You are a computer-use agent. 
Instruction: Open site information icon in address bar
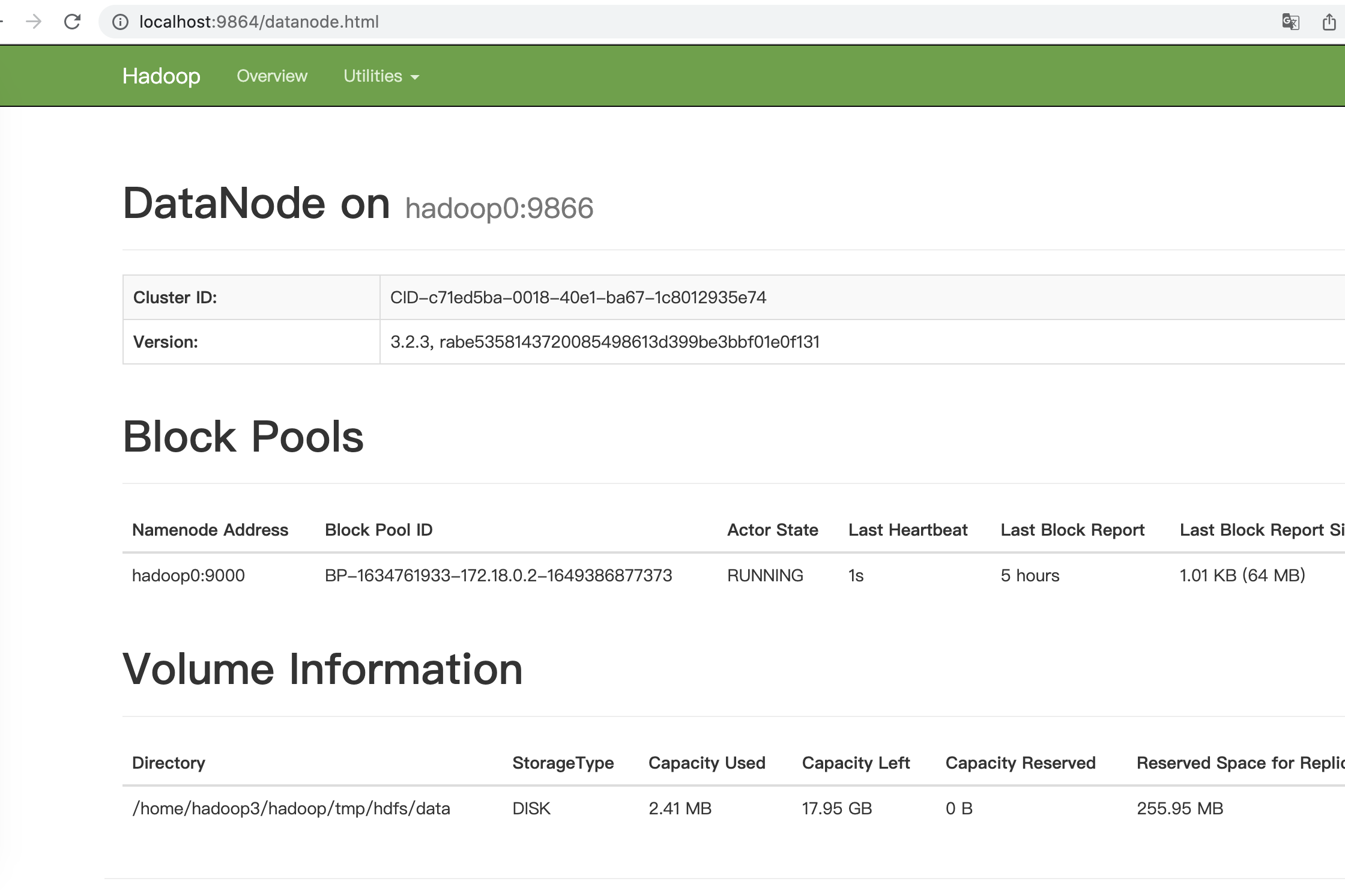click(x=120, y=22)
